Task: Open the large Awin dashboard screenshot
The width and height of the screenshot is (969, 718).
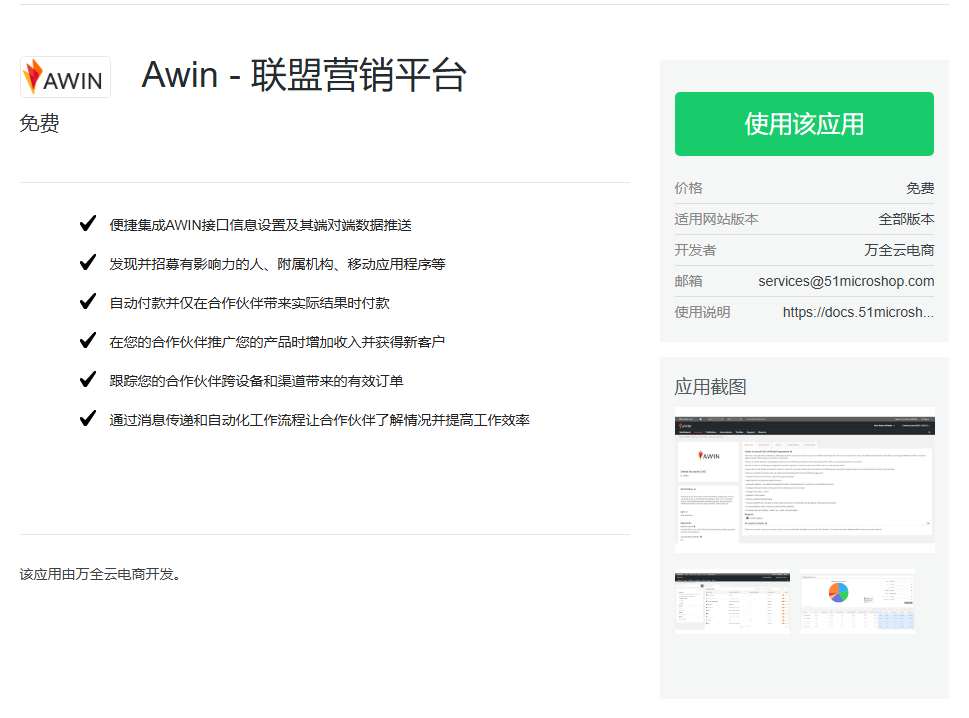Action: (x=804, y=480)
